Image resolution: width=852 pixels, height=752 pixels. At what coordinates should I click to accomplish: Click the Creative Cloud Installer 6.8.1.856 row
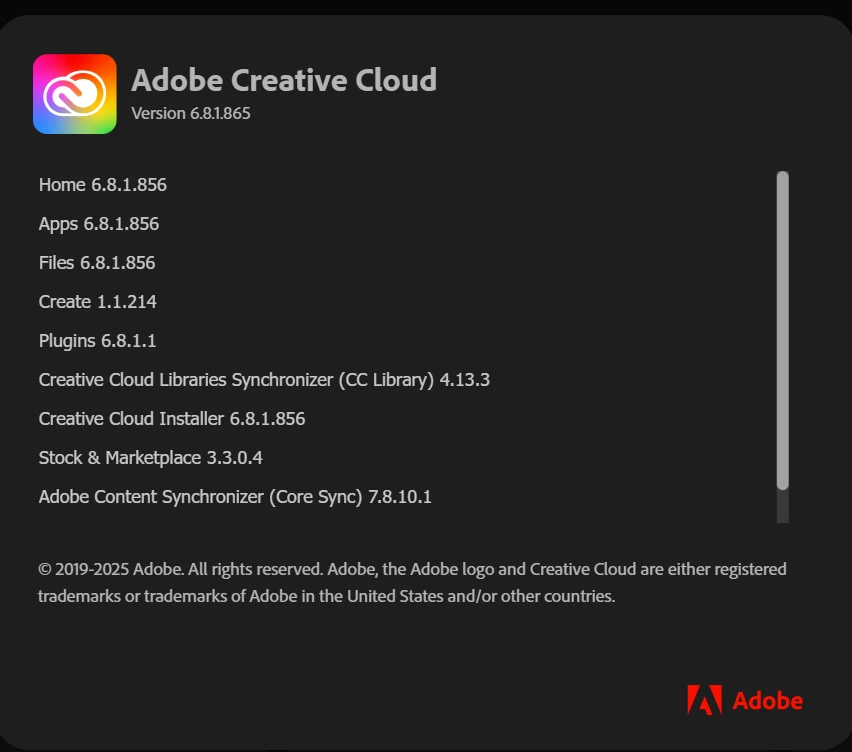tap(172, 419)
